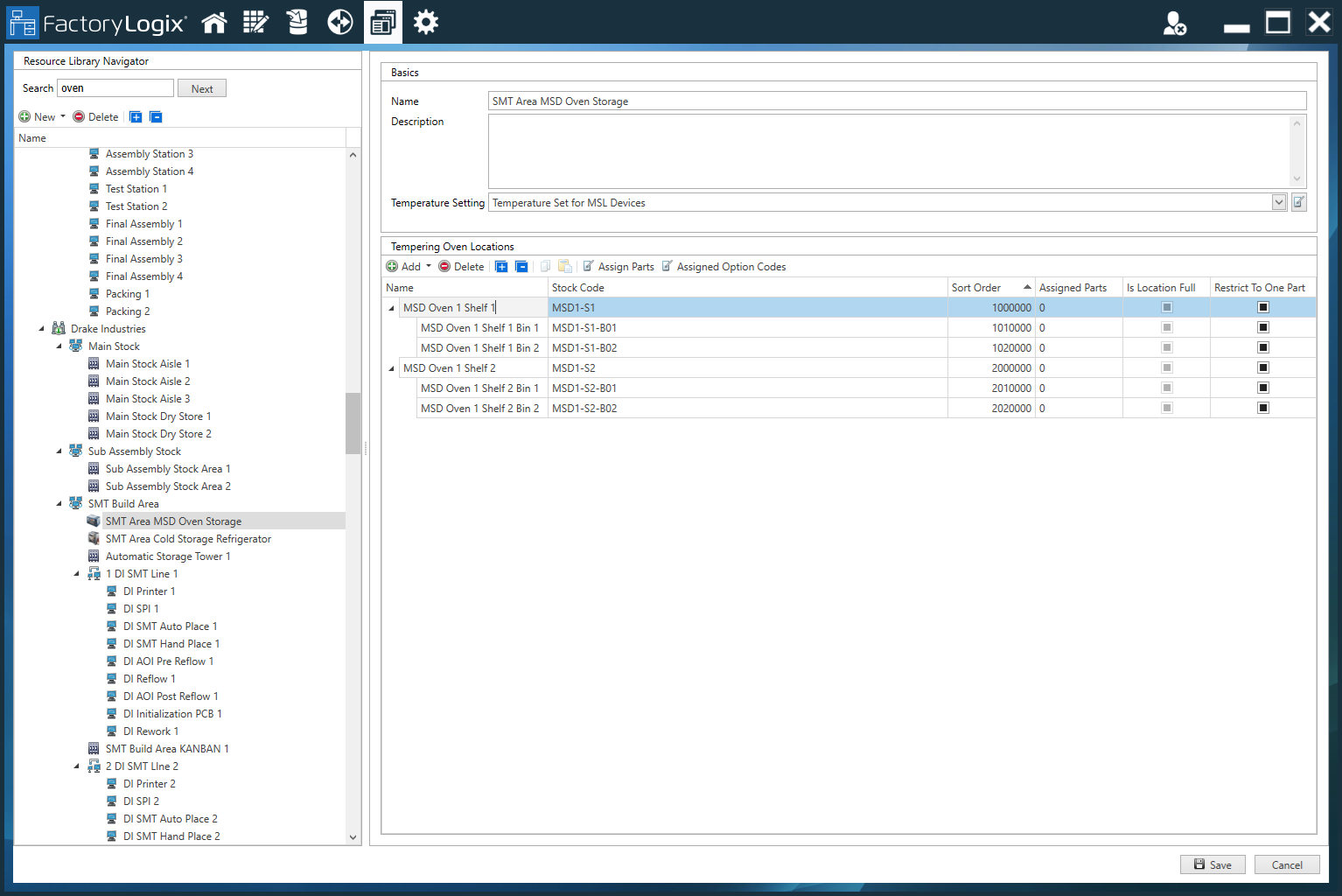Open the Temperature Setting dropdown
The width and height of the screenshot is (1342, 896).
tap(1279, 203)
